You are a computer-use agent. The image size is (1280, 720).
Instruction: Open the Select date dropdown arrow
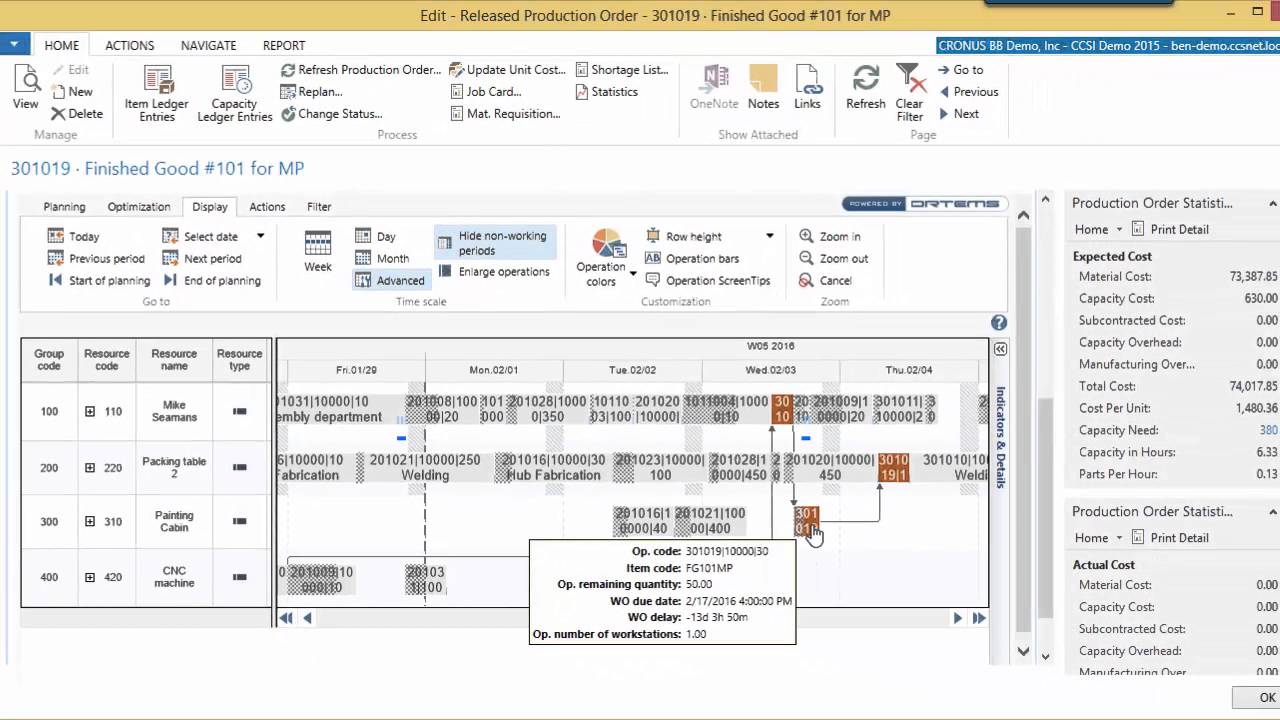(260, 237)
